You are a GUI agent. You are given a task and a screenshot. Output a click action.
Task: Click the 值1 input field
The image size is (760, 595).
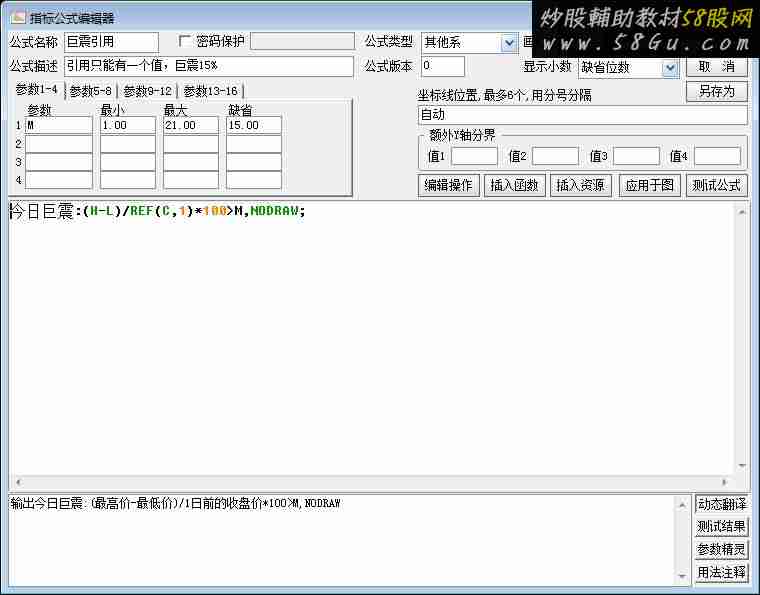474,156
